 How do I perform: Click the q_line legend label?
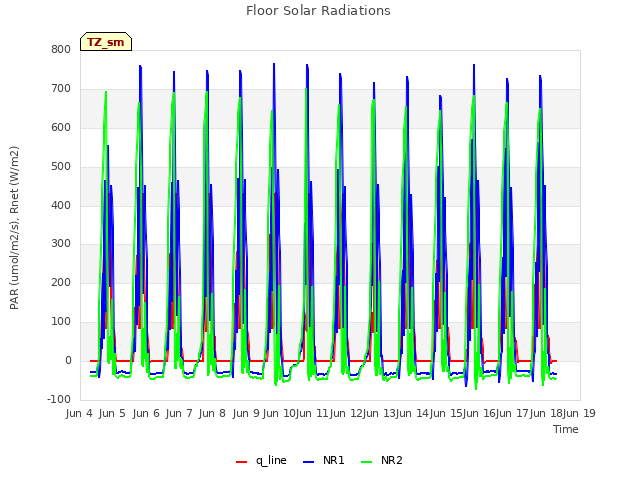(x=271, y=460)
